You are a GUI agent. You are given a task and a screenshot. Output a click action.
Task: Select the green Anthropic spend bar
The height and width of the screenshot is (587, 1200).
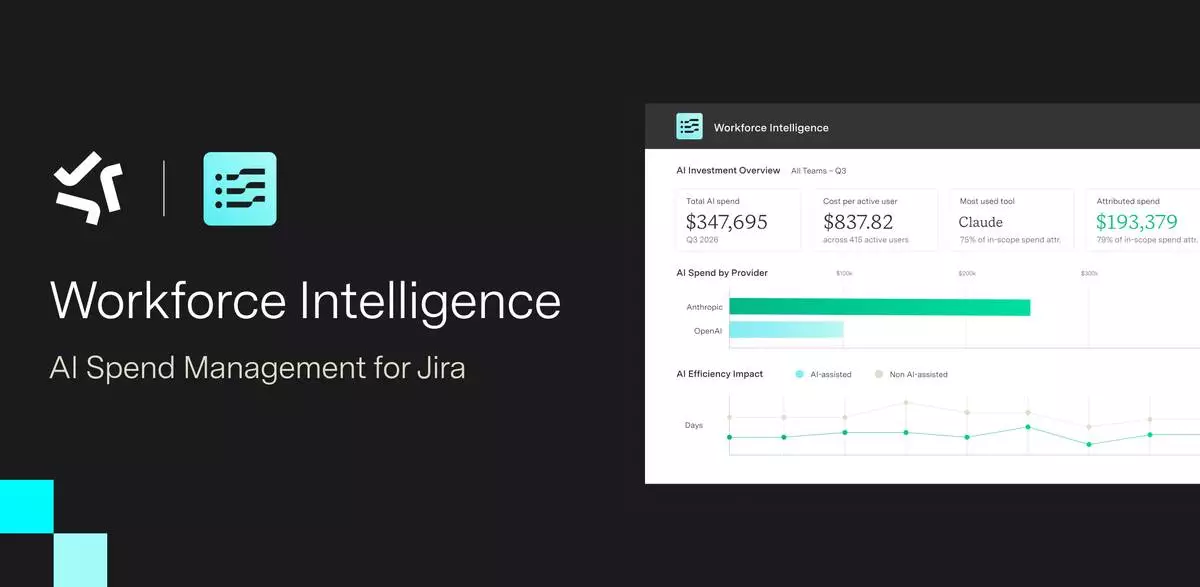tap(880, 307)
